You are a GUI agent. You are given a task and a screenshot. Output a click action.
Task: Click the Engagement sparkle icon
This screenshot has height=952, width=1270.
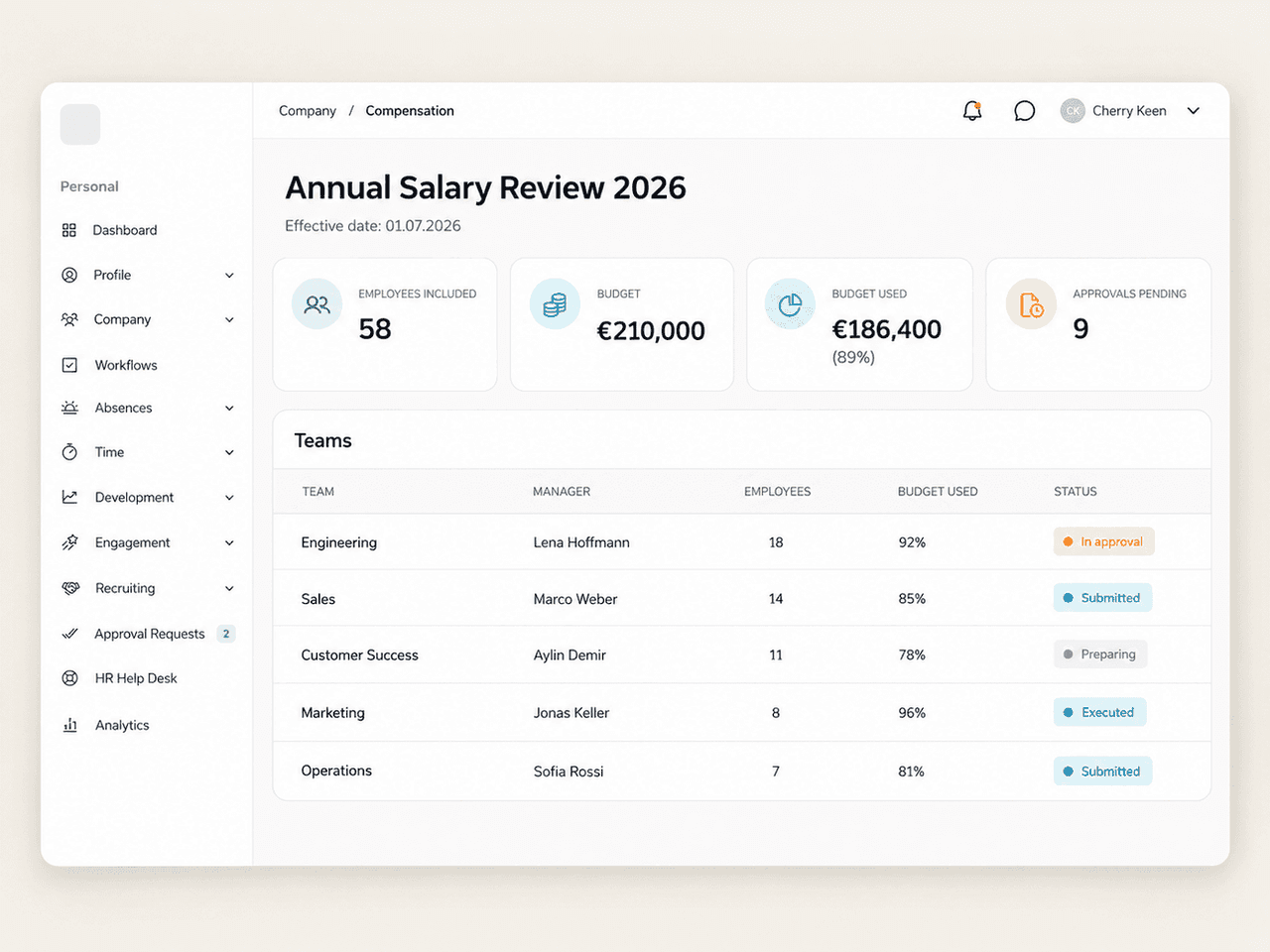coord(69,542)
